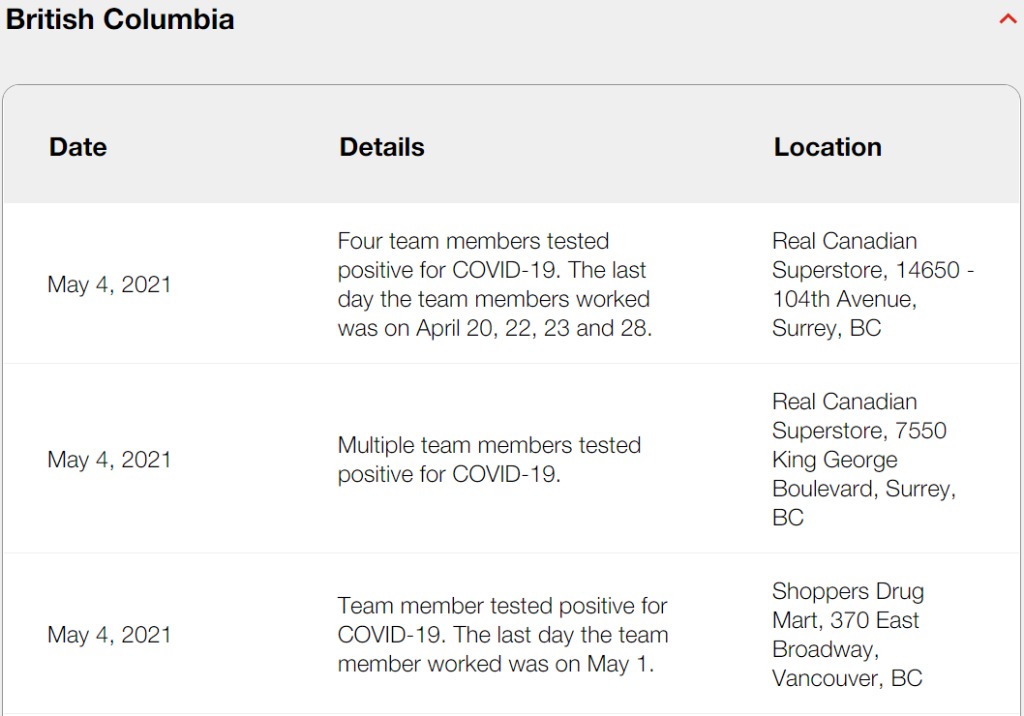The width and height of the screenshot is (1024, 716).
Task: Click the 'King George' address line
Action: pyautogui.click(x=835, y=460)
